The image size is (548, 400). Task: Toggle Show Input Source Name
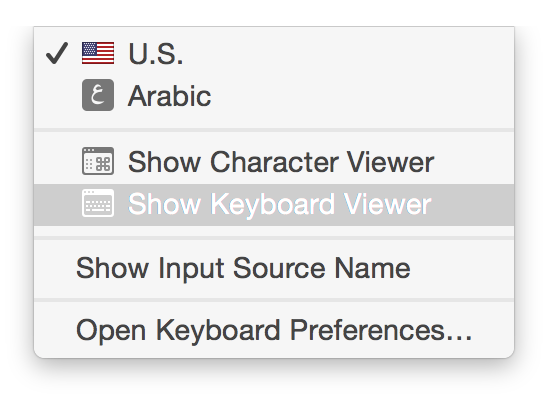pos(274,268)
